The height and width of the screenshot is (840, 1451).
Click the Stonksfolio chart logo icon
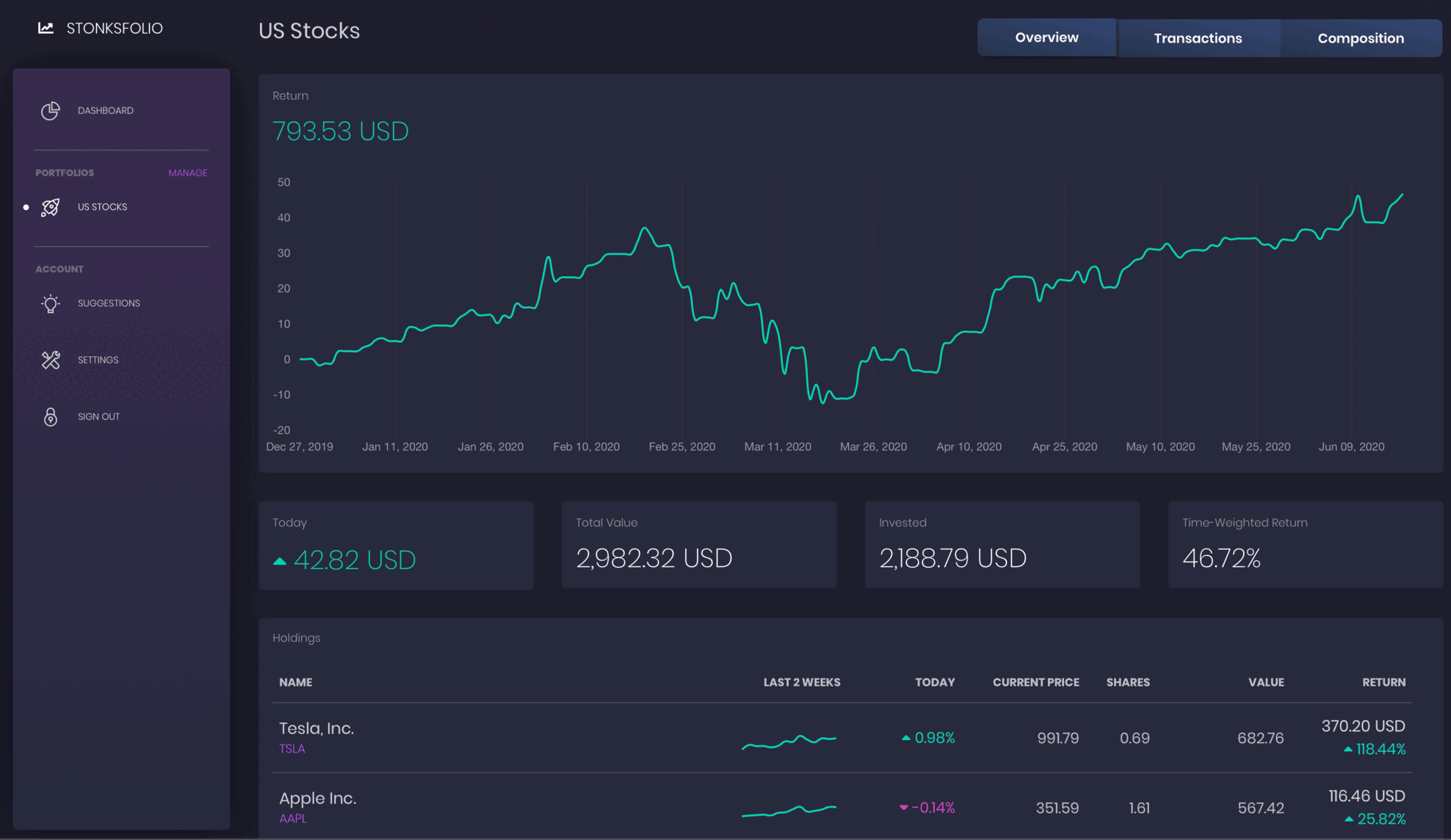[46, 28]
